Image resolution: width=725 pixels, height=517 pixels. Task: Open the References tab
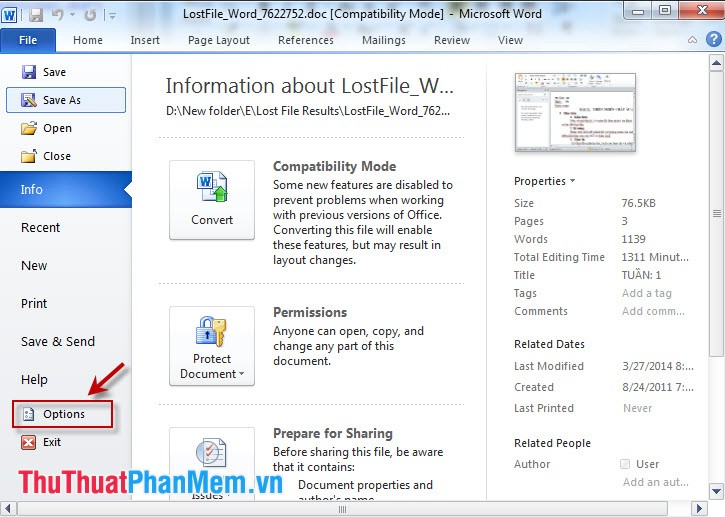click(306, 40)
